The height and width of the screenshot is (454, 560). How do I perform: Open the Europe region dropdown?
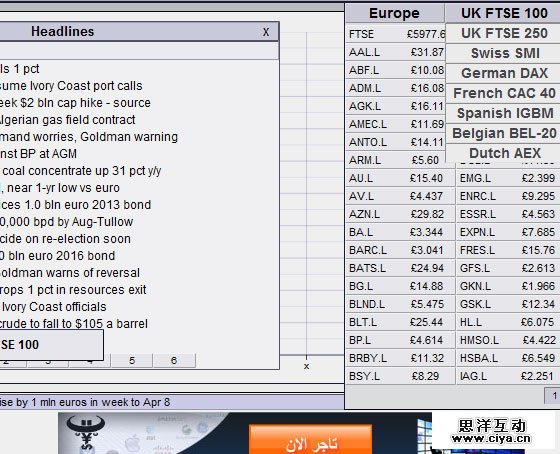coord(394,13)
